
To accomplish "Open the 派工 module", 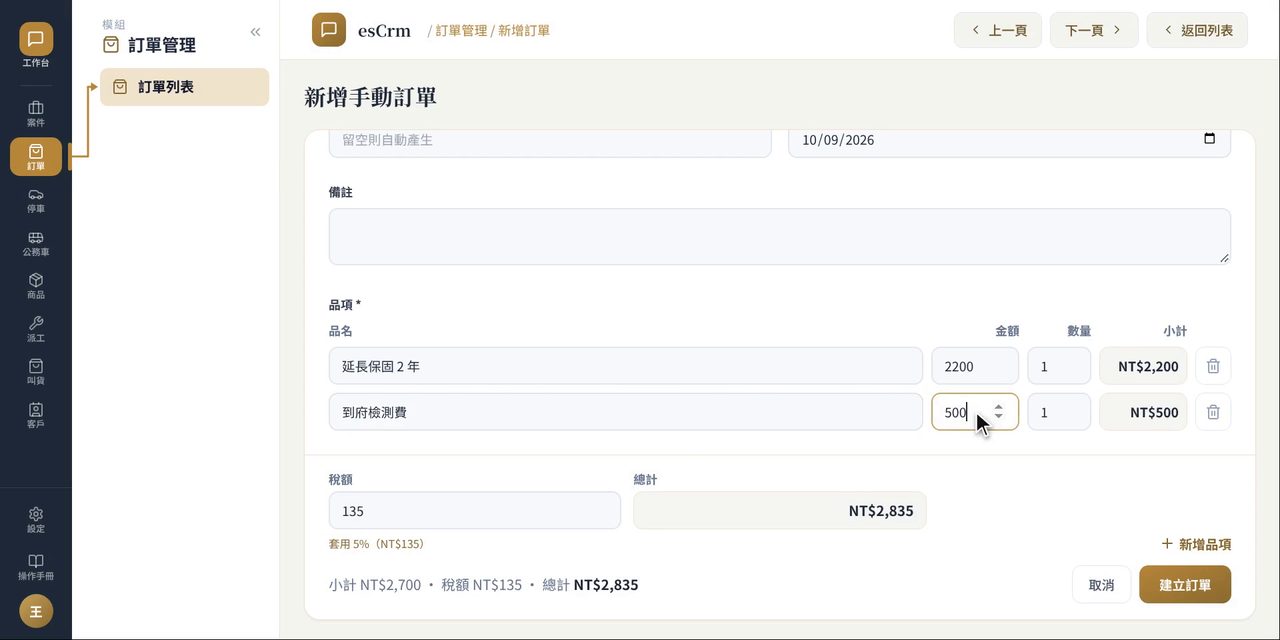I will click(36, 329).
